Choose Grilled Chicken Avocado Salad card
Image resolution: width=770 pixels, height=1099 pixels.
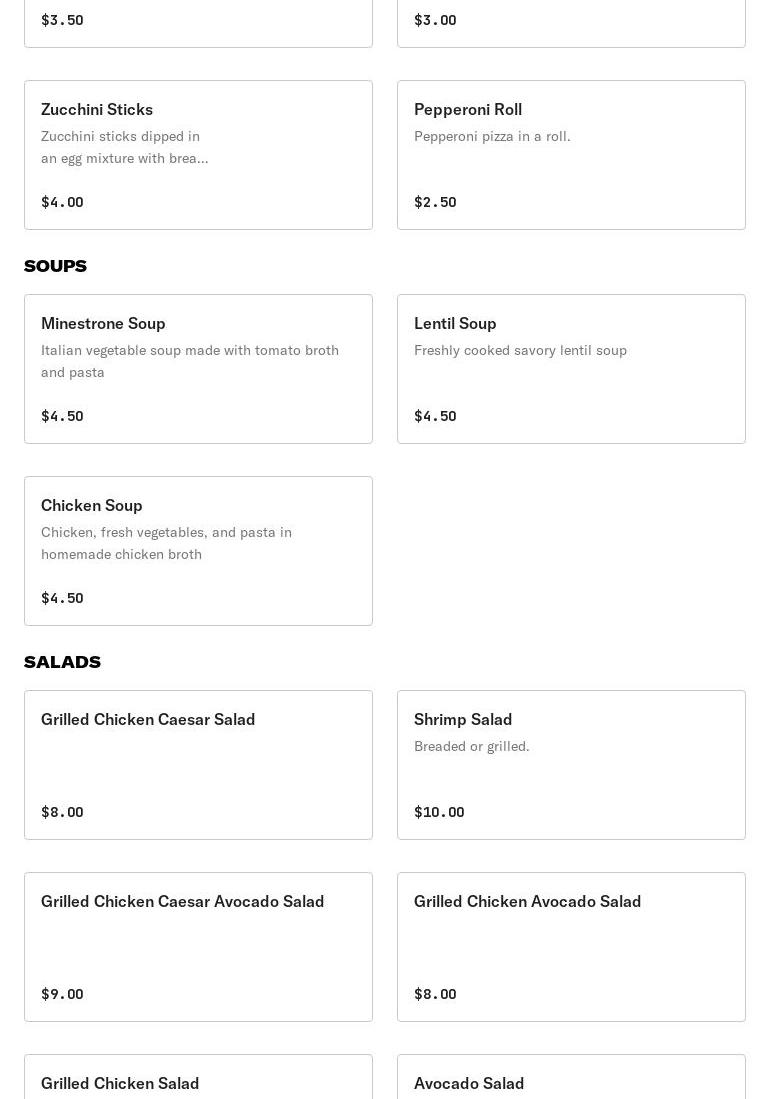point(571,947)
